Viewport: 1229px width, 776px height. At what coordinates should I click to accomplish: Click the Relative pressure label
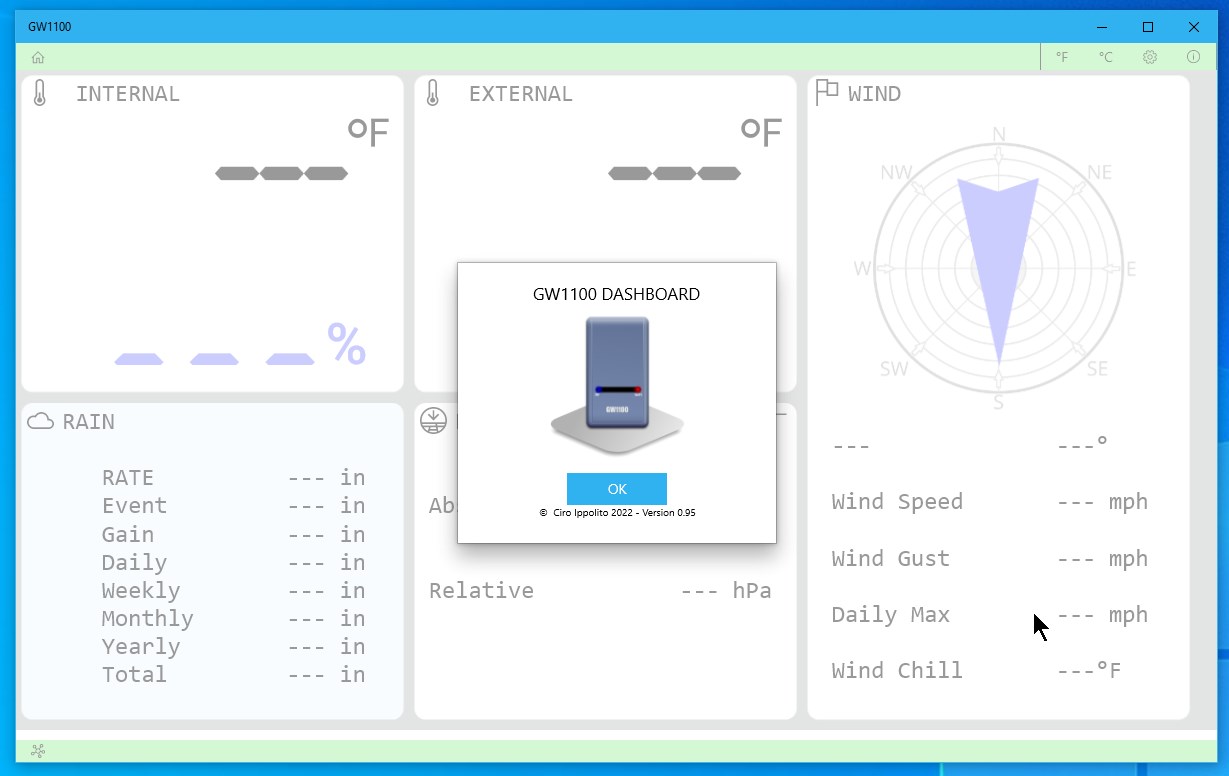coord(481,591)
